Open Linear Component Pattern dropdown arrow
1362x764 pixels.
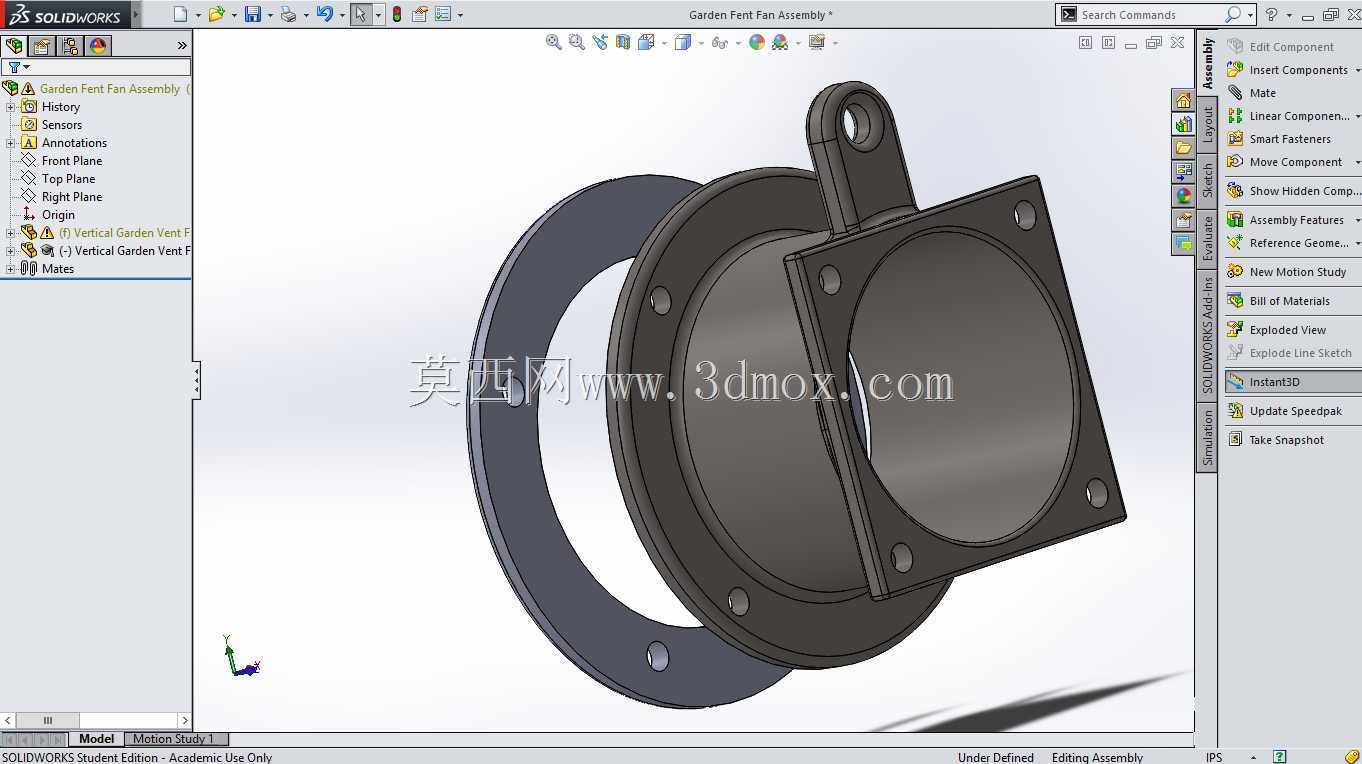pos(1357,116)
